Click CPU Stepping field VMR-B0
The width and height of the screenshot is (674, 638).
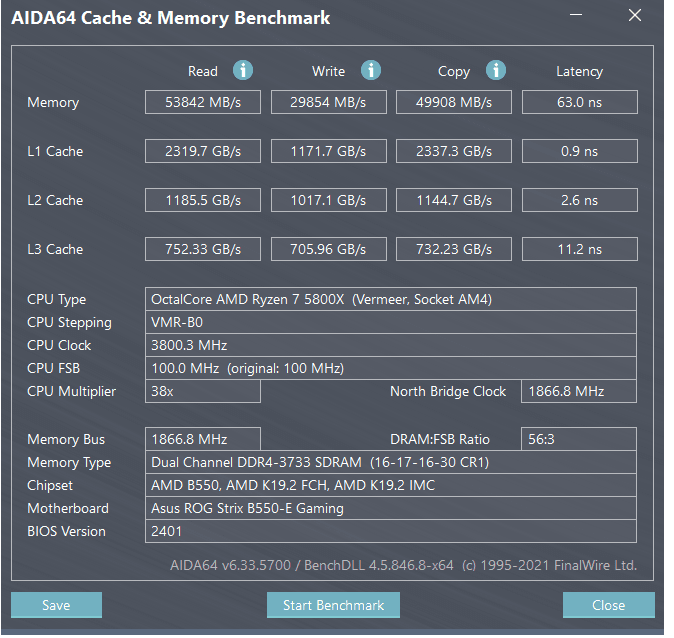(391, 322)
